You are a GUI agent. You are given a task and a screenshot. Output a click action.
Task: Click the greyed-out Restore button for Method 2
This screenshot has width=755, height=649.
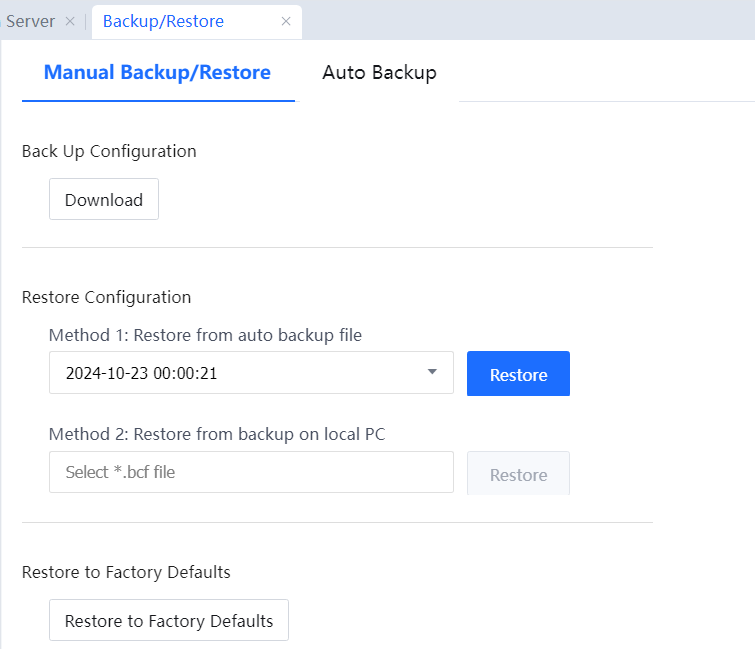518,474
